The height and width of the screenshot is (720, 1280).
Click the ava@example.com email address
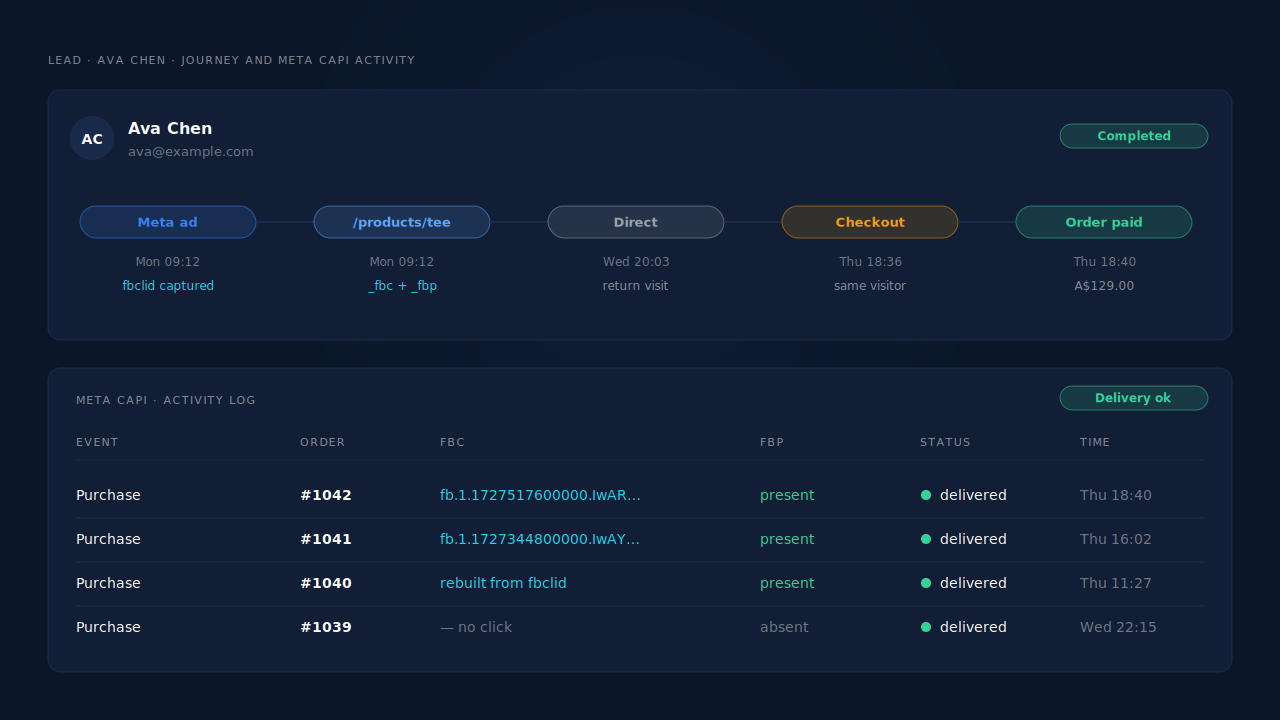click(191, 152)
